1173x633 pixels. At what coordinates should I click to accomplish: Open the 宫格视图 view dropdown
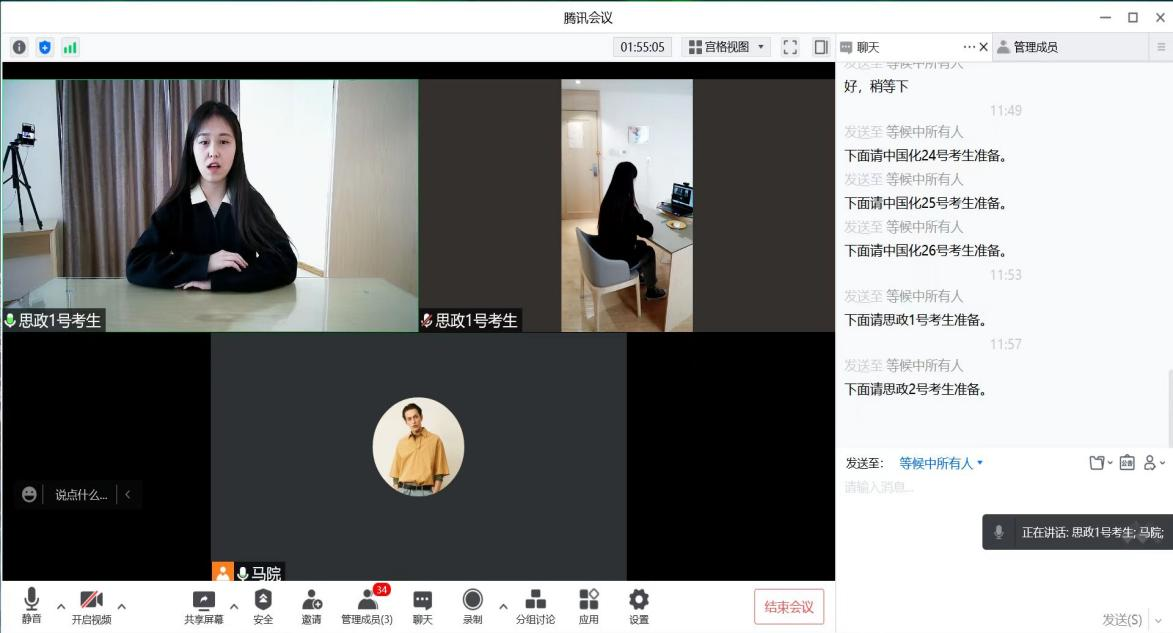pos(726,47)
